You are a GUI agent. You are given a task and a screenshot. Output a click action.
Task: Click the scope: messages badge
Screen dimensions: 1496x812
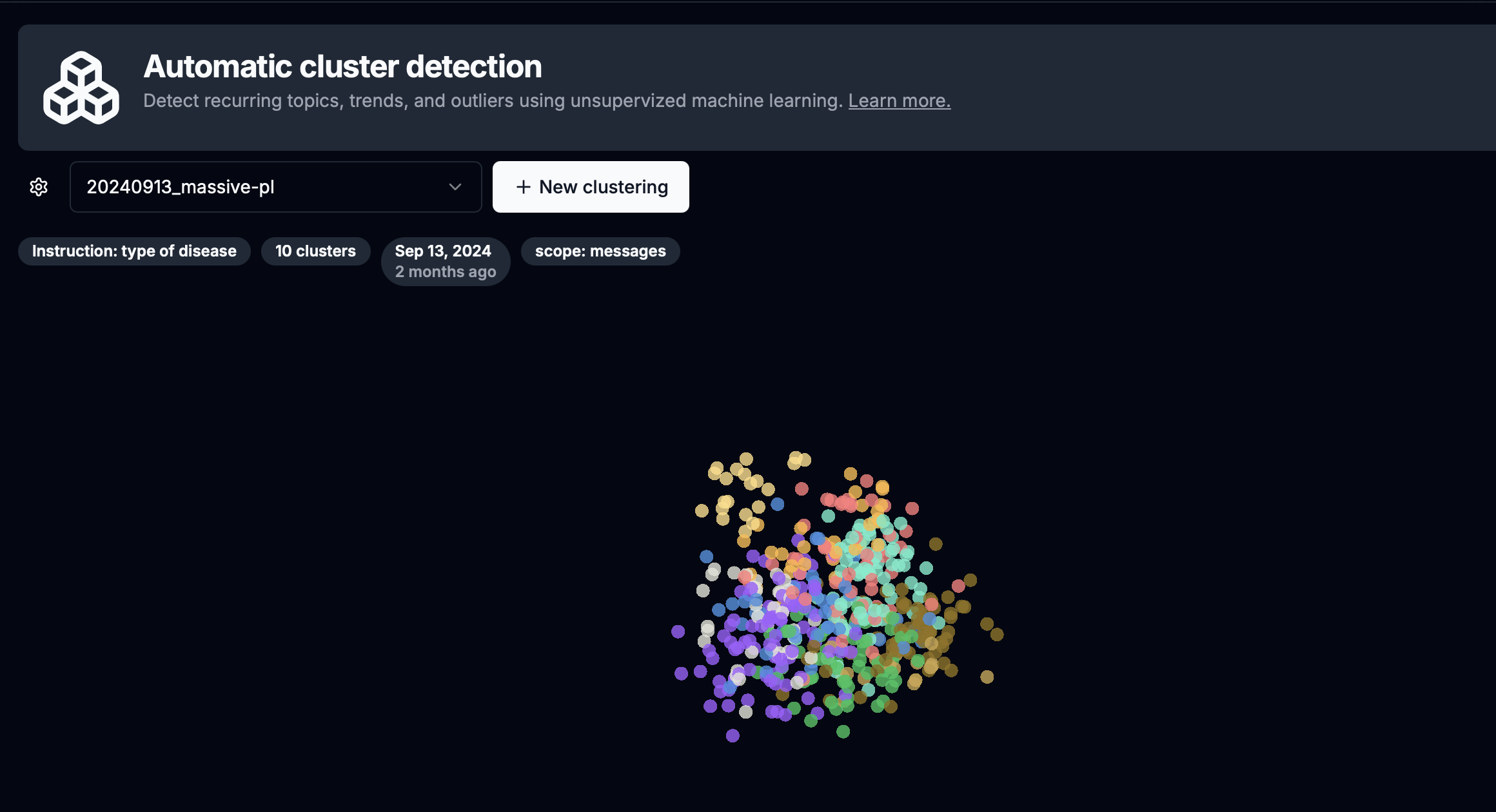coord(600,251)
